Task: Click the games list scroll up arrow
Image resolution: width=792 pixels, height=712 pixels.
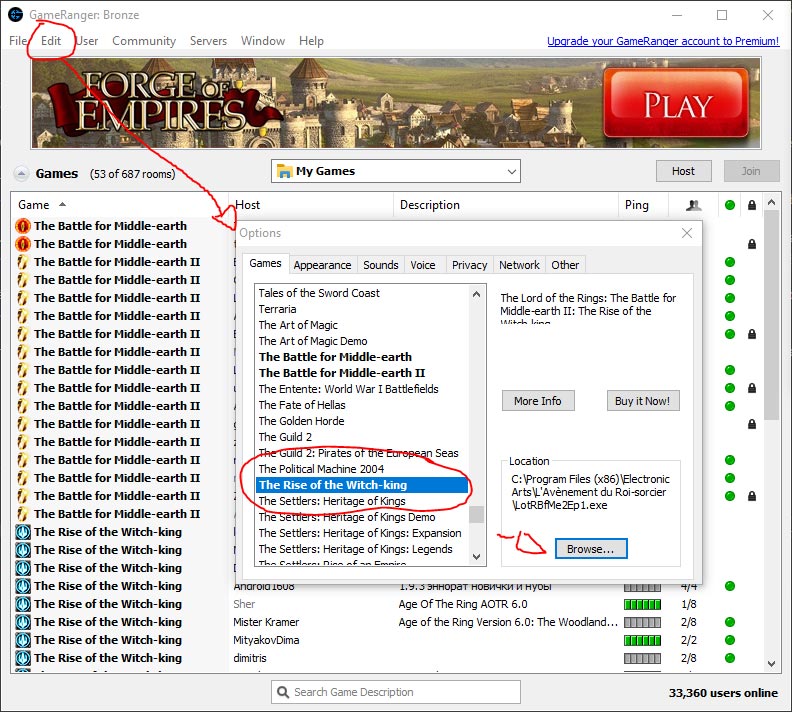Action: (x=476, y=294)
